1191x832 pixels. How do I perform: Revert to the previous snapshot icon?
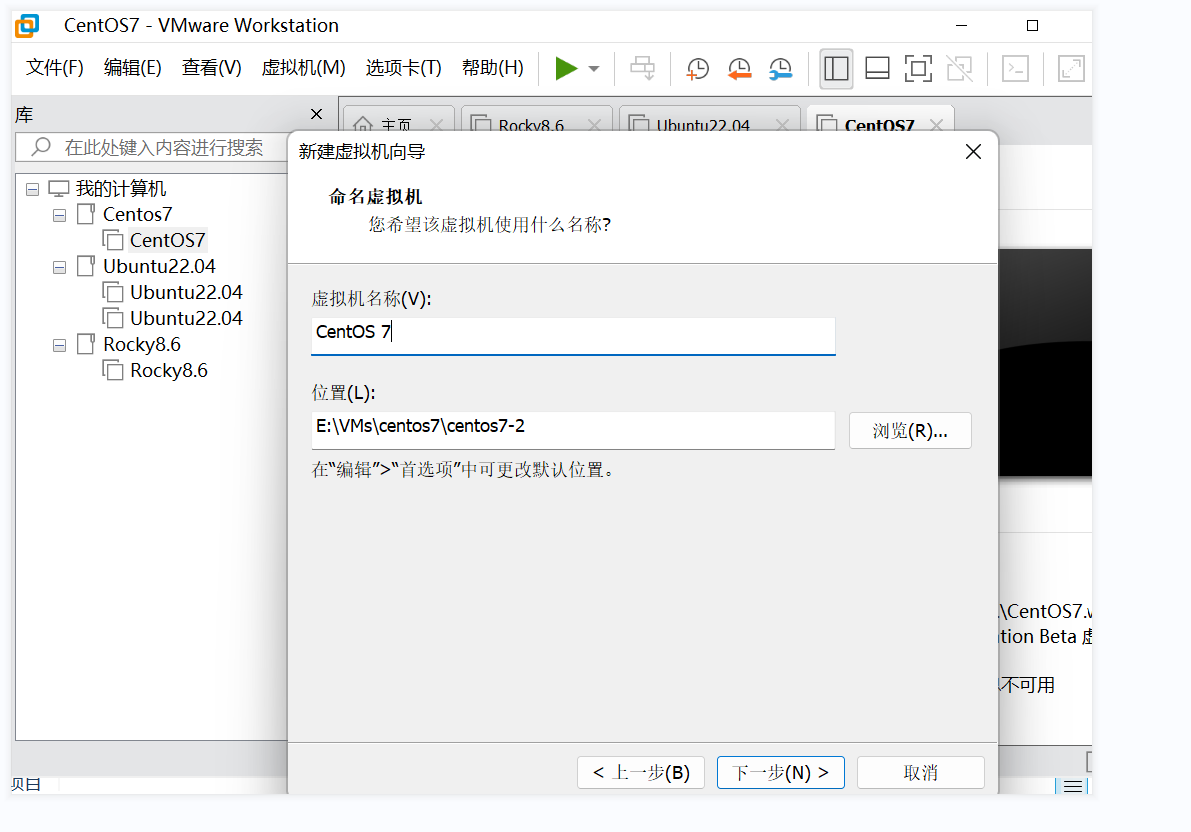pos(739,68)
